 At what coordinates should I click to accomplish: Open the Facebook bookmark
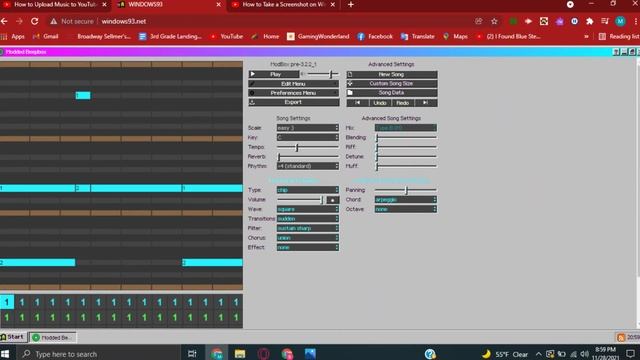click(x=375, y=36)
